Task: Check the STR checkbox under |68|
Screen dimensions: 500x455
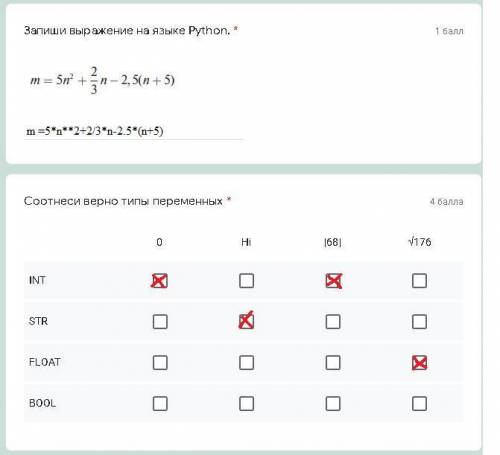Action: [333, 322]
